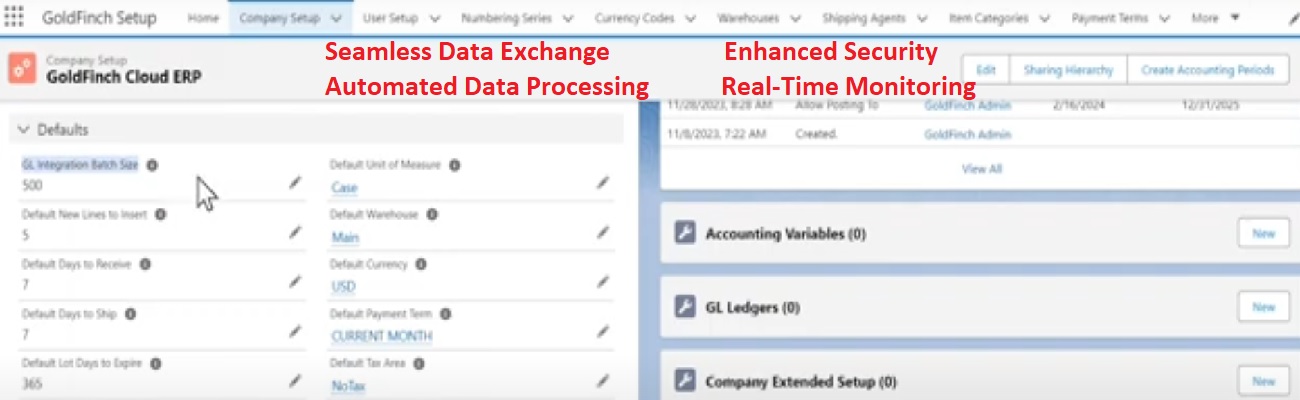Create New GL Ledgers record
The image size is (1300, 400).
(x=1263, y=307)
